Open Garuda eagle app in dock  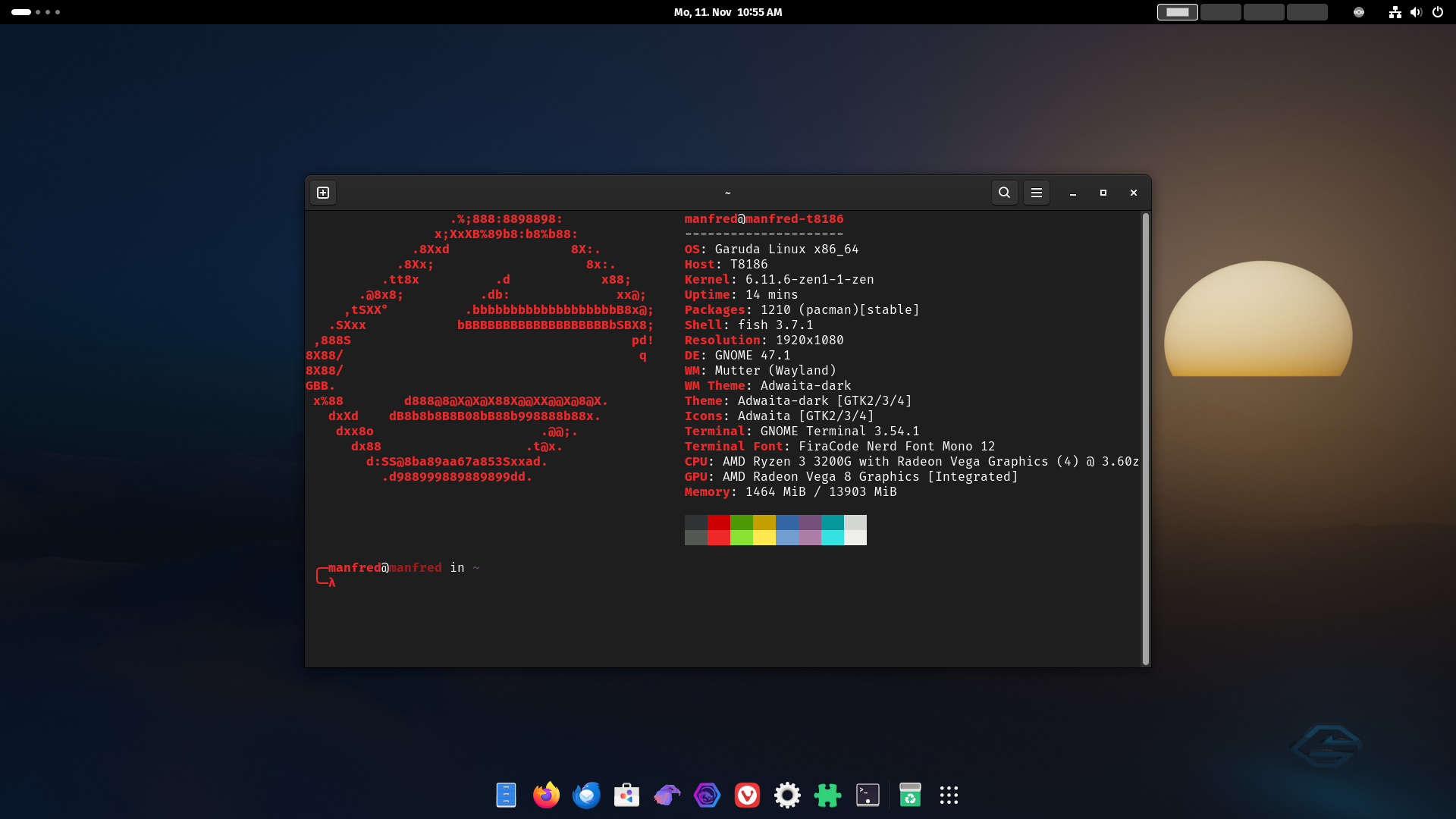click(x=667, y=795)
